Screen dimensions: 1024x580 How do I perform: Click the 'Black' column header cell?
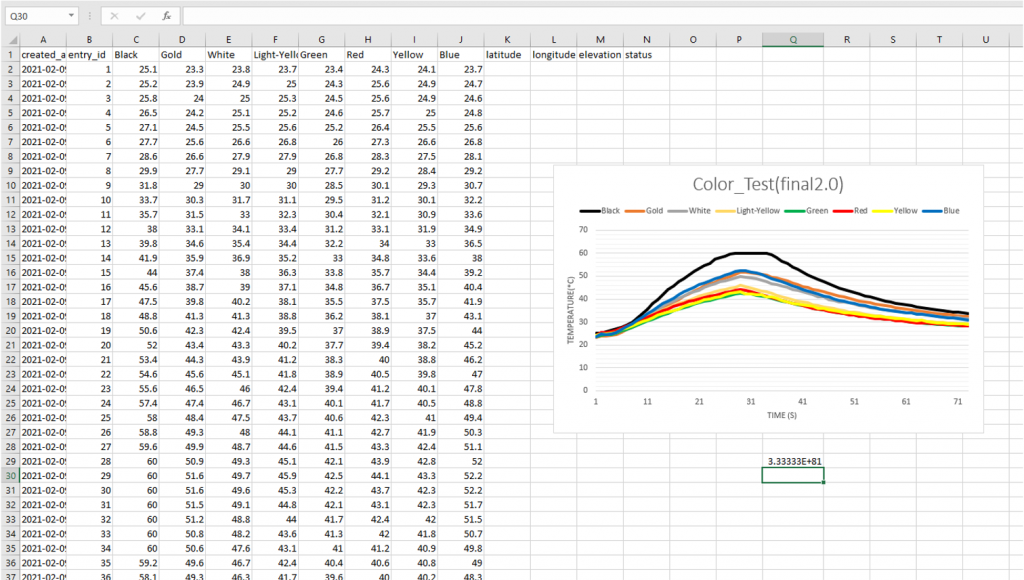click(x=136, y=55)
